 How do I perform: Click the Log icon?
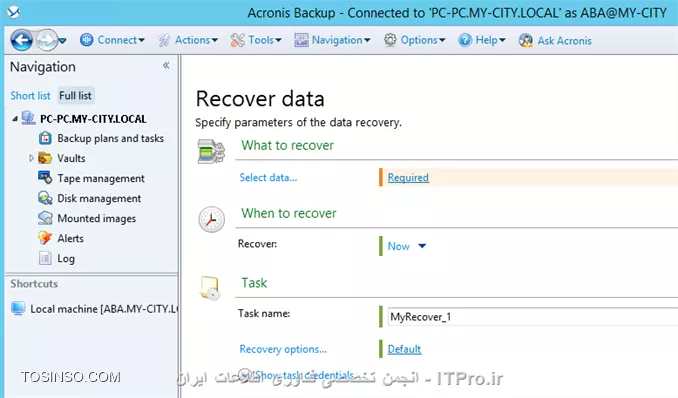[x=45, y=258]
